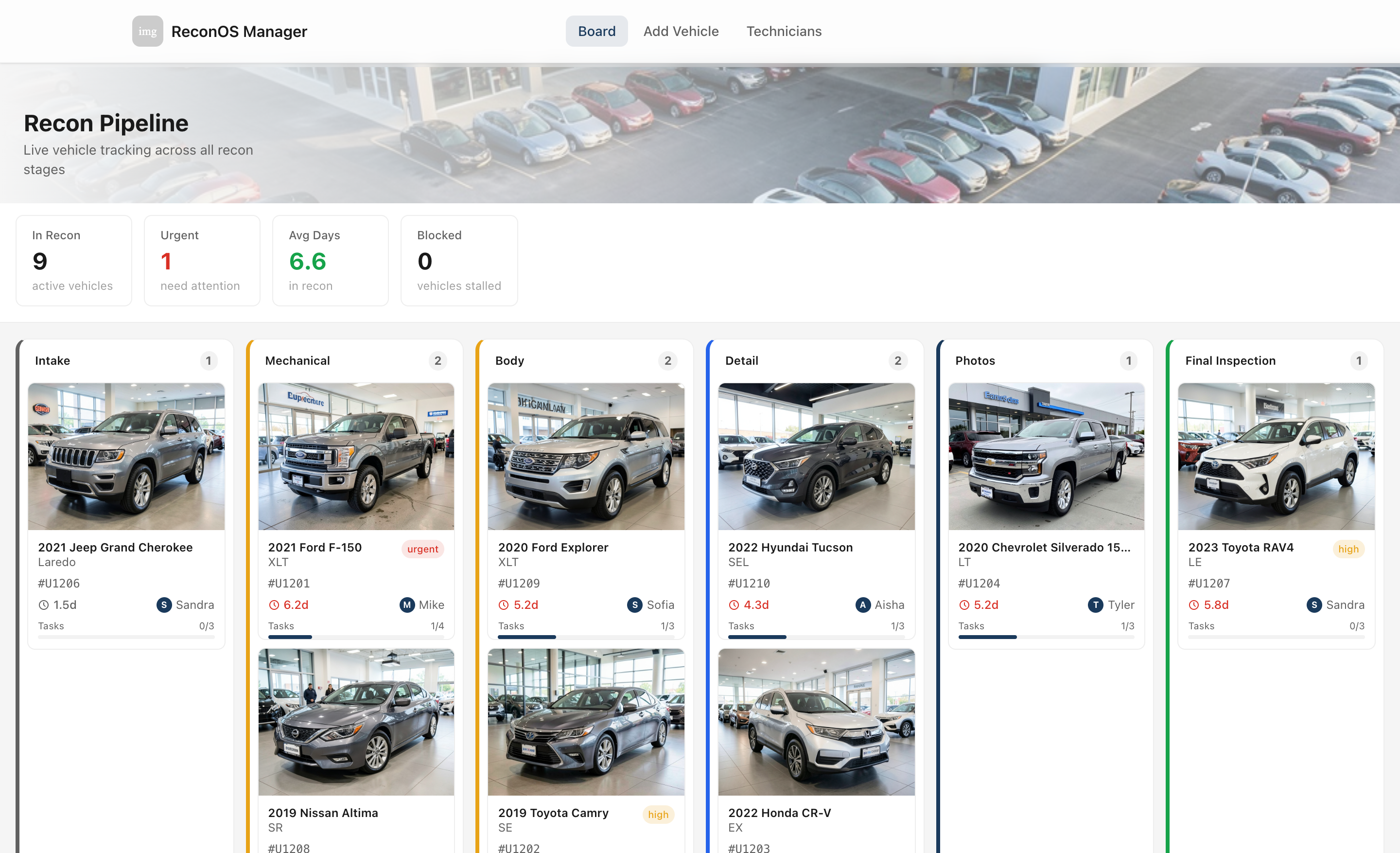Open the Honda CR-V photo
The image size is (1400, 853).
(817, 722)
